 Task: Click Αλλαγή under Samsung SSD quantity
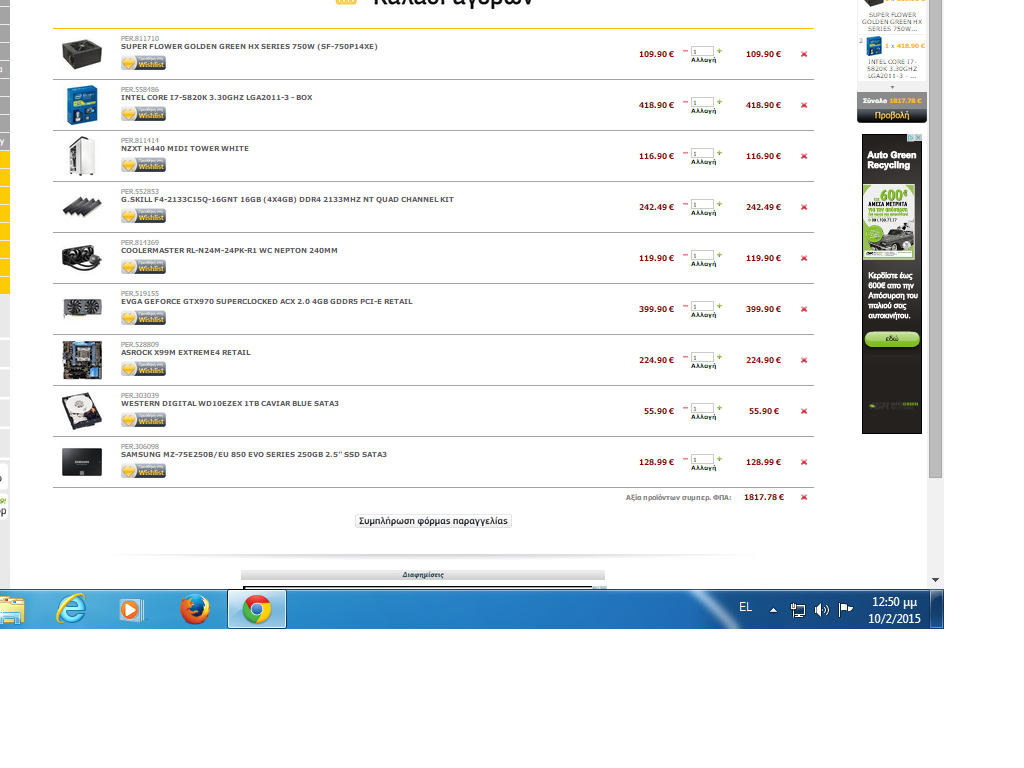(x=703, y=468)
